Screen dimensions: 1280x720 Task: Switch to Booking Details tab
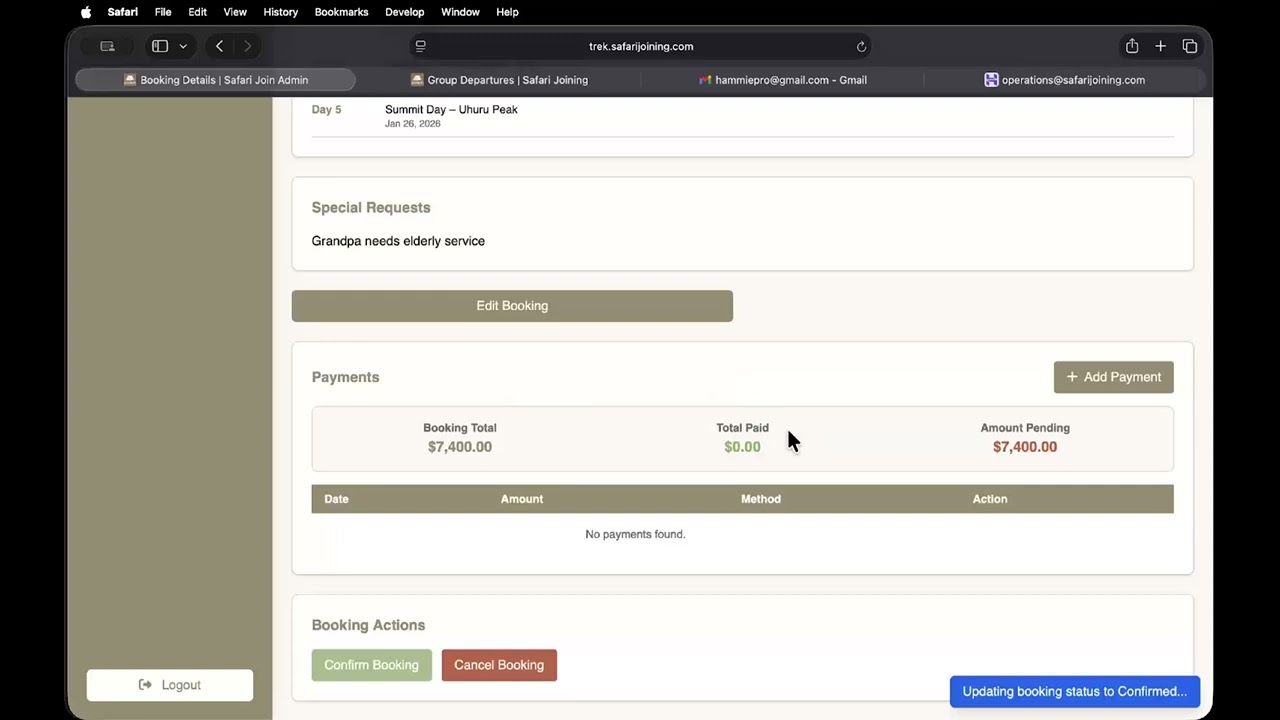215,80
